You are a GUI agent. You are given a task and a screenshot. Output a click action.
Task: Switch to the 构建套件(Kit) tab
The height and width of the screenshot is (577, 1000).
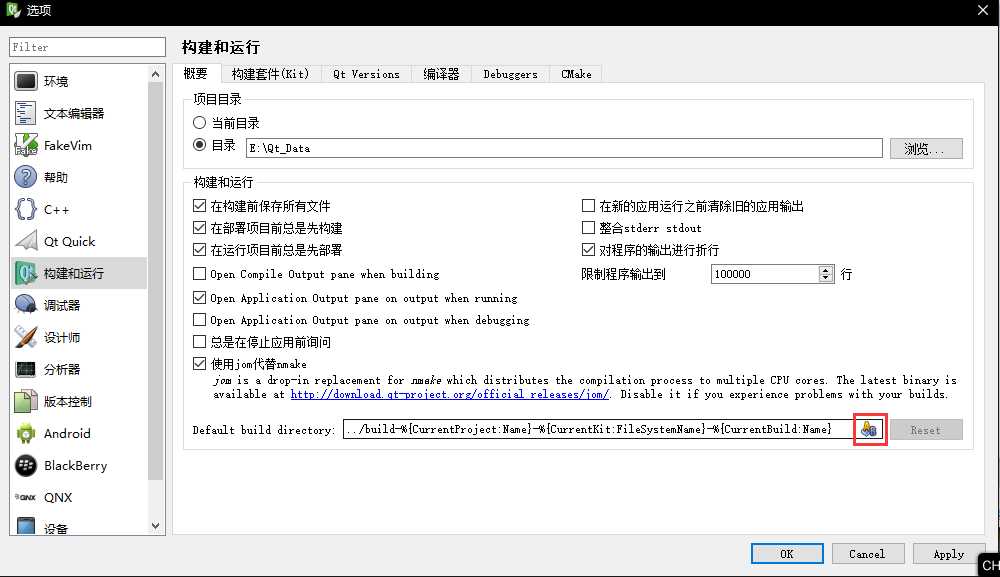(270, 74)
